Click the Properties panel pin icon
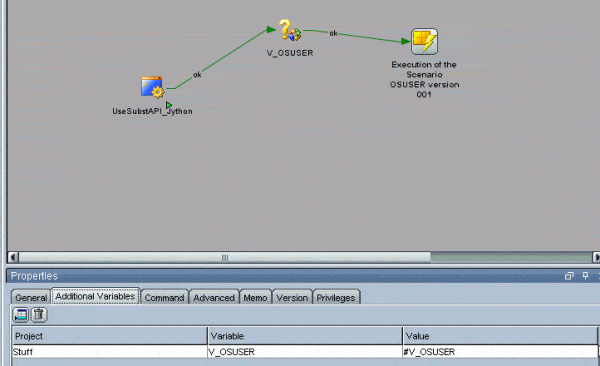This screenshot has width=600, height=366. pyautogui.click(x=585, y=276)
